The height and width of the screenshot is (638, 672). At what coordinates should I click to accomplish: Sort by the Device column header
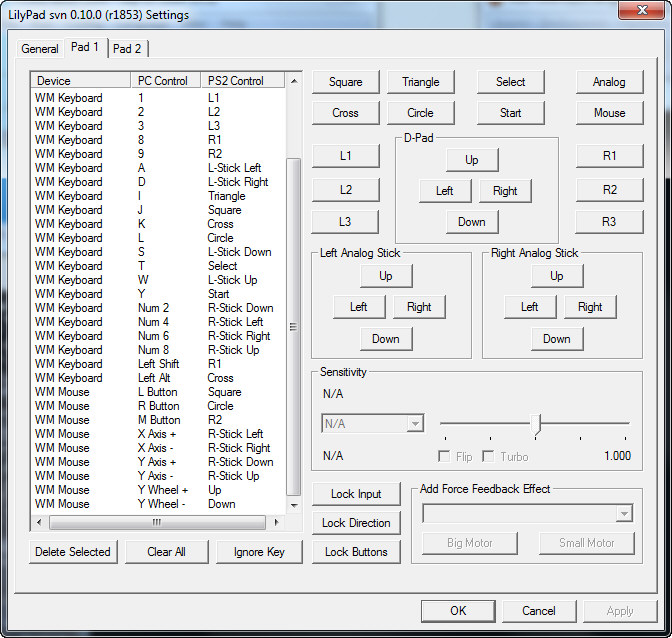[x=80, y=81]
